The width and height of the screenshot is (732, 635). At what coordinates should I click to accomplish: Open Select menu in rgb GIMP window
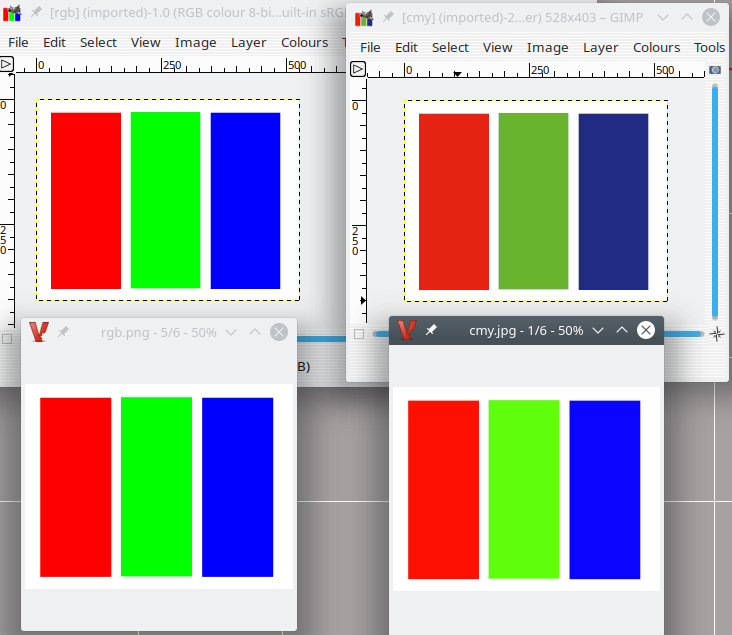click(98, 42)
